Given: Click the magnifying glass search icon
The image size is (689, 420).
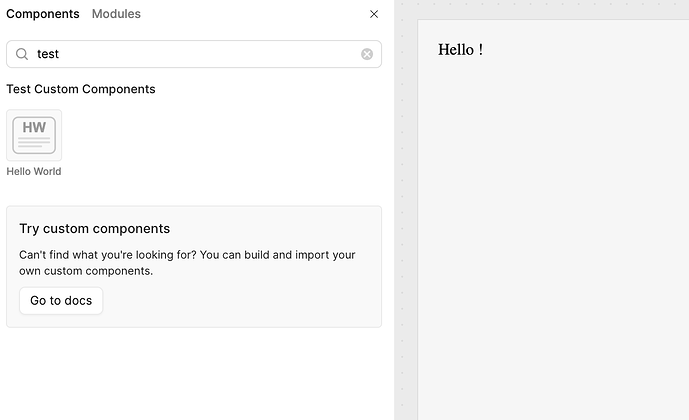Looking at the screenshot, I should pyautogui.click(x=22, y=54).
